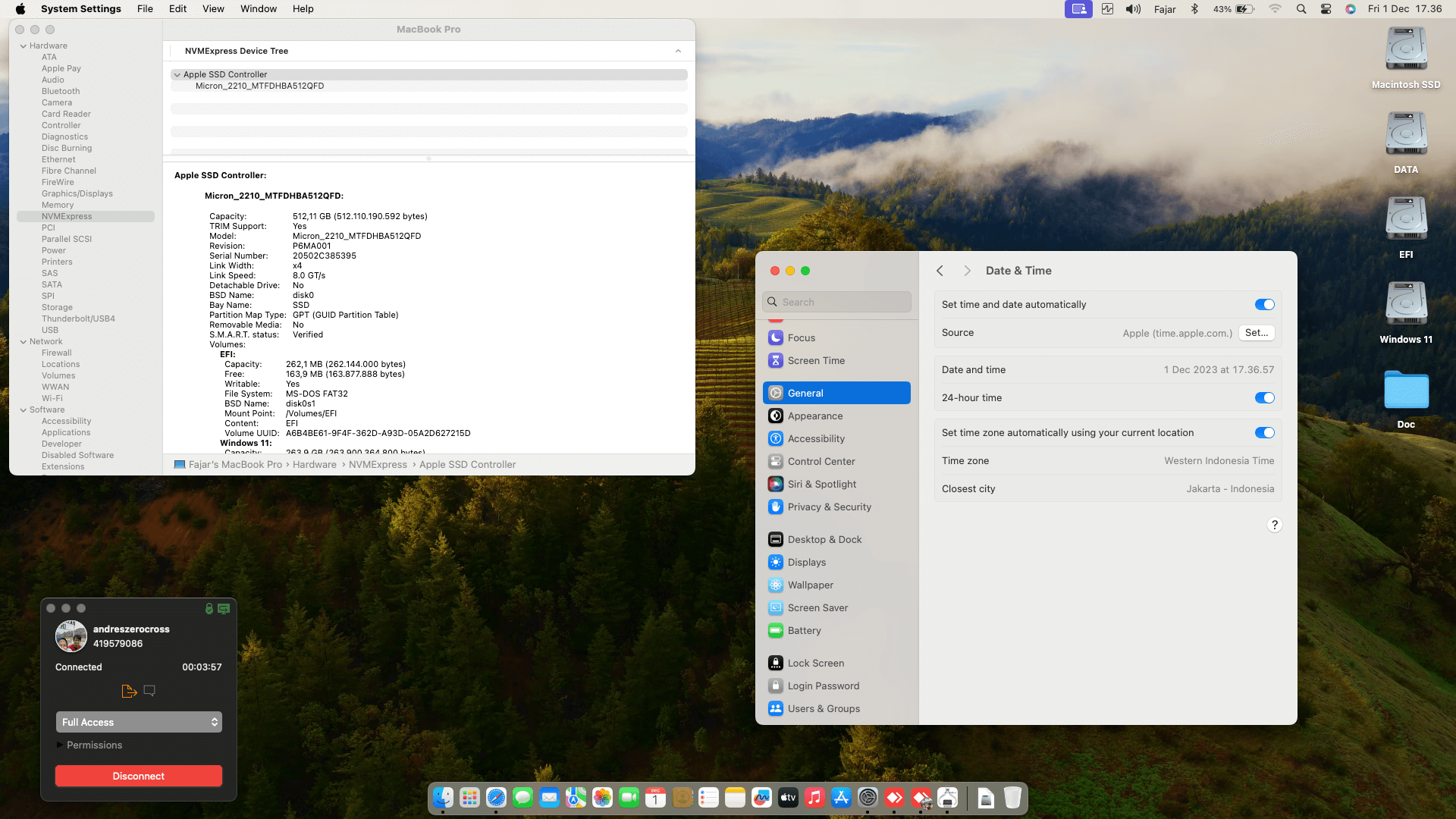Open the Full Access permission dropdown
The image size is (1456, 819).
pos(139,722)
